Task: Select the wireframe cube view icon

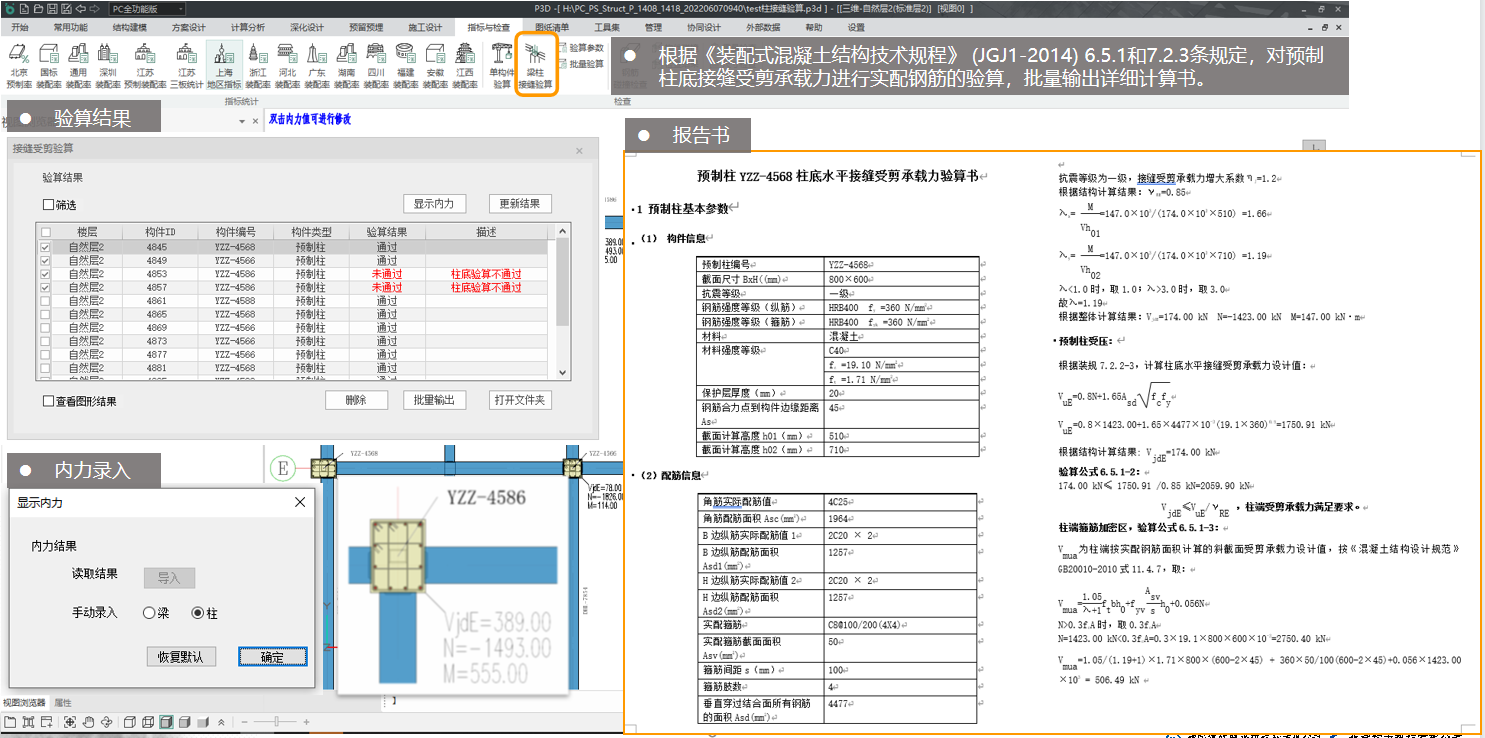Action: pyautogui.click(x=146, y=722)
